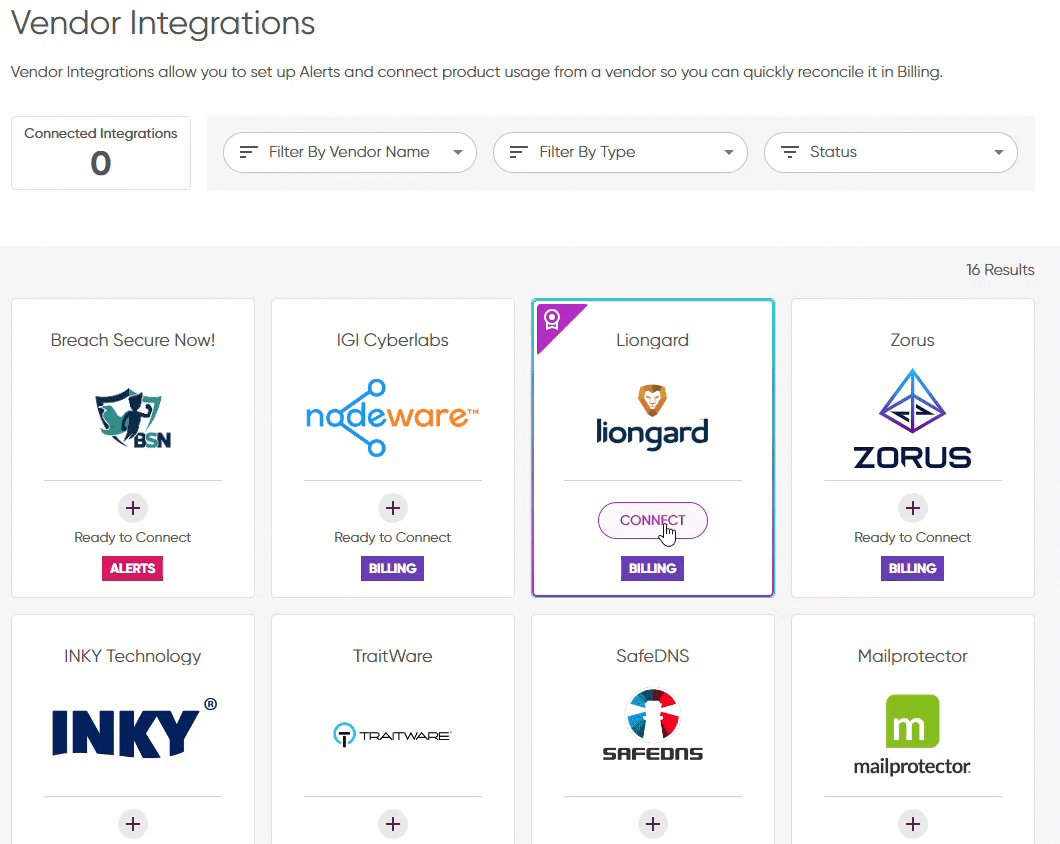Viewport: 1060px width, 844px height.
Task: Click the plus icon on SafeDNS card
Action: click(x=653, y=824)
